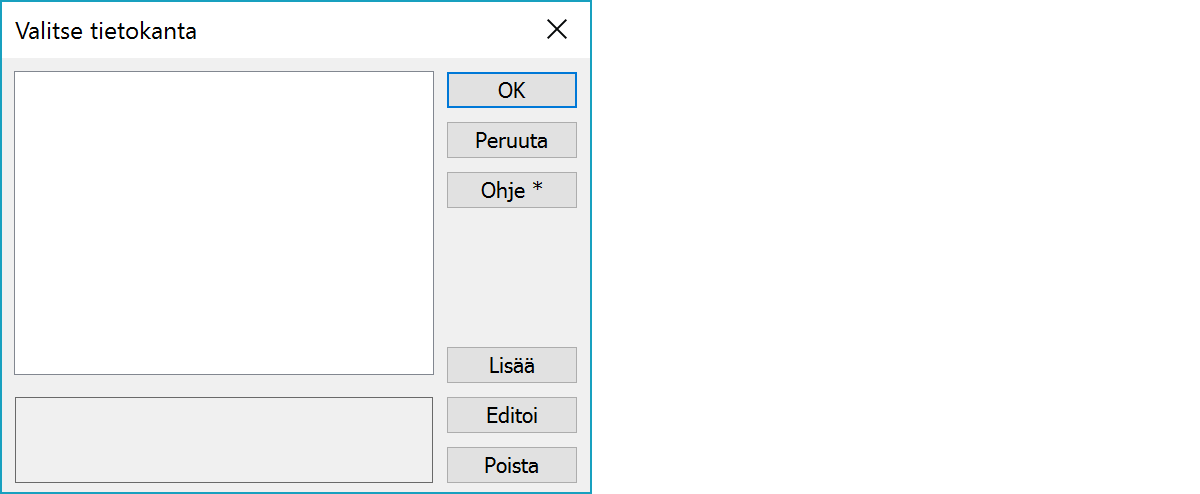
Task: Dismiss the dialog via the Peruuta button
Action: (511, 140)
